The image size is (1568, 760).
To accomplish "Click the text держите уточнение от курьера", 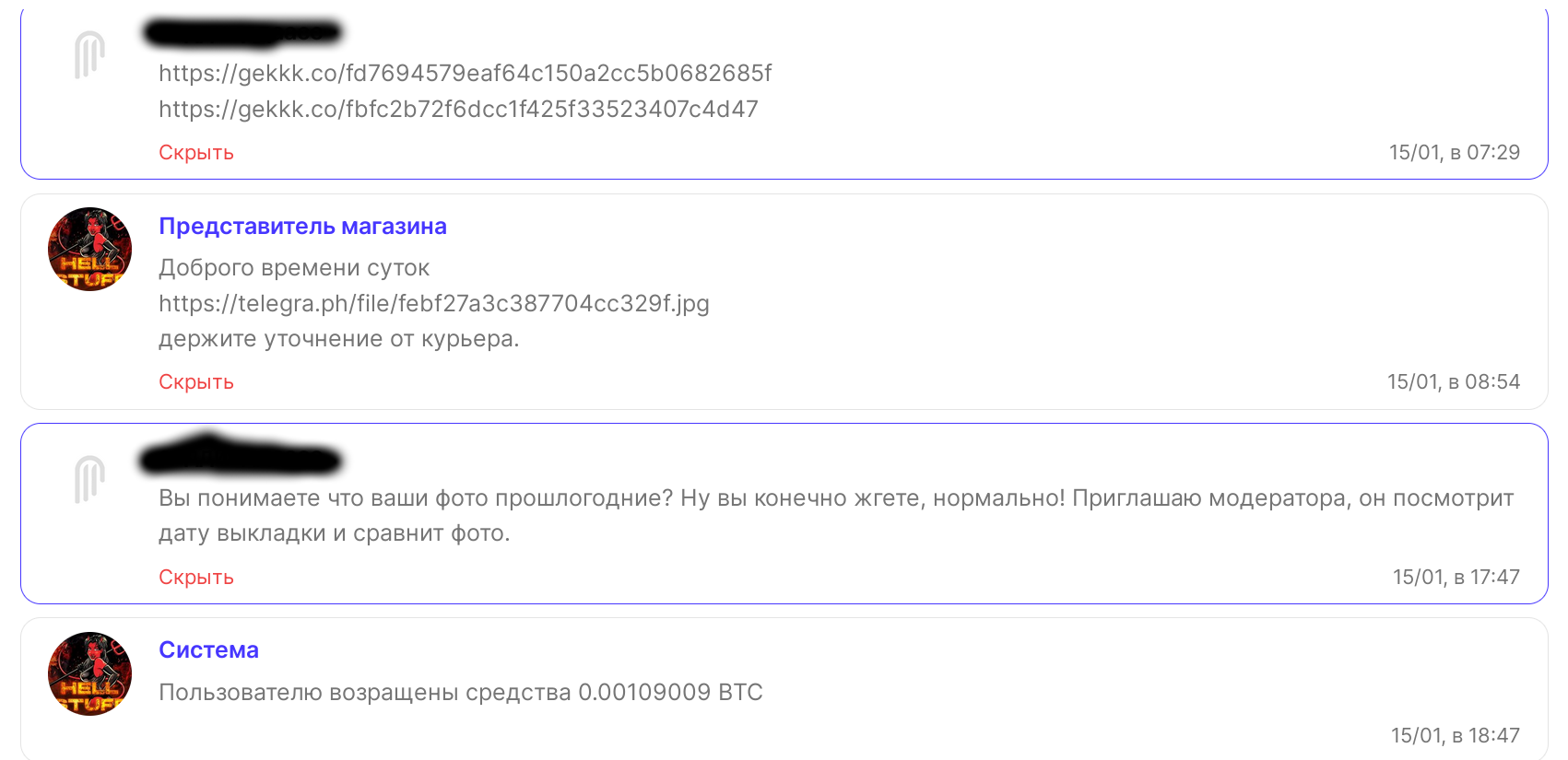I will (x=339, y=339).
